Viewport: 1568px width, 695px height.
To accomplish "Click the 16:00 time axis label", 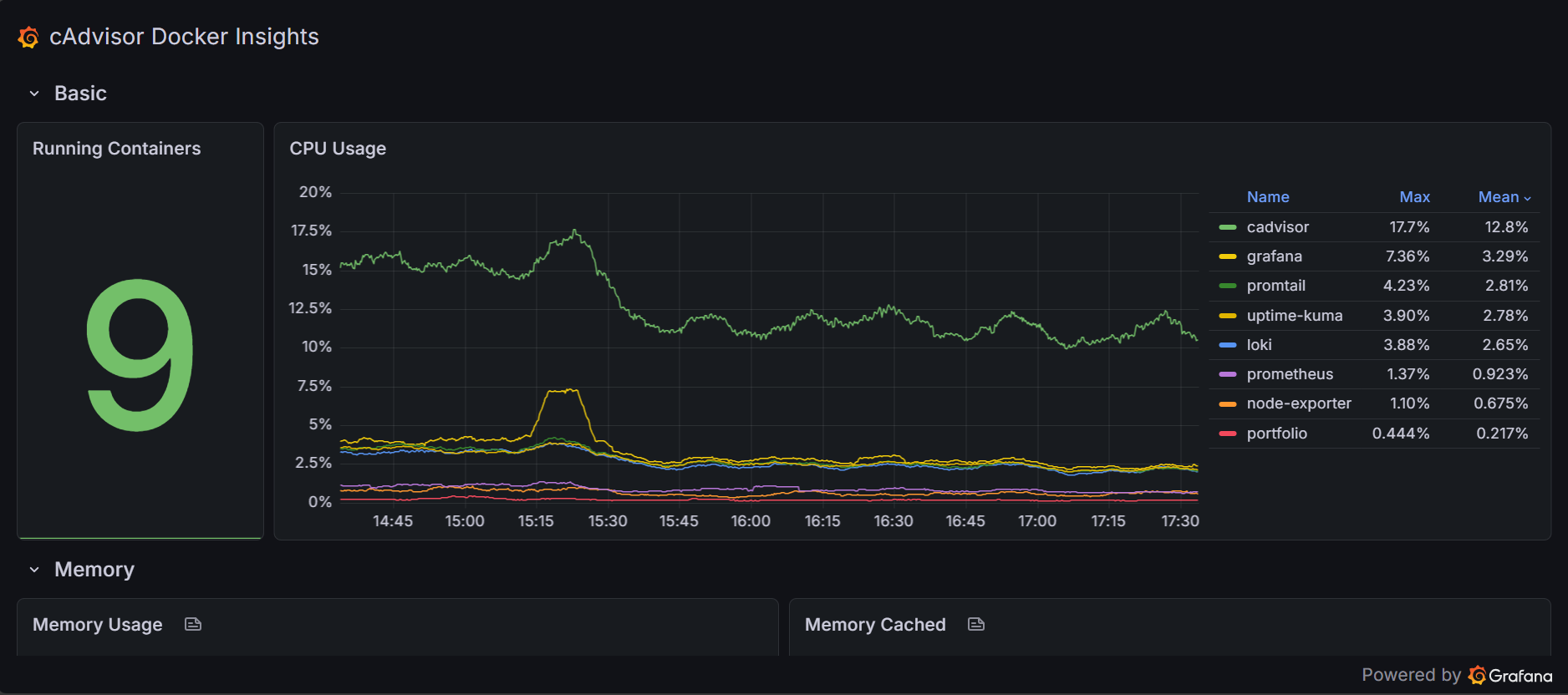I will point(751,521).
